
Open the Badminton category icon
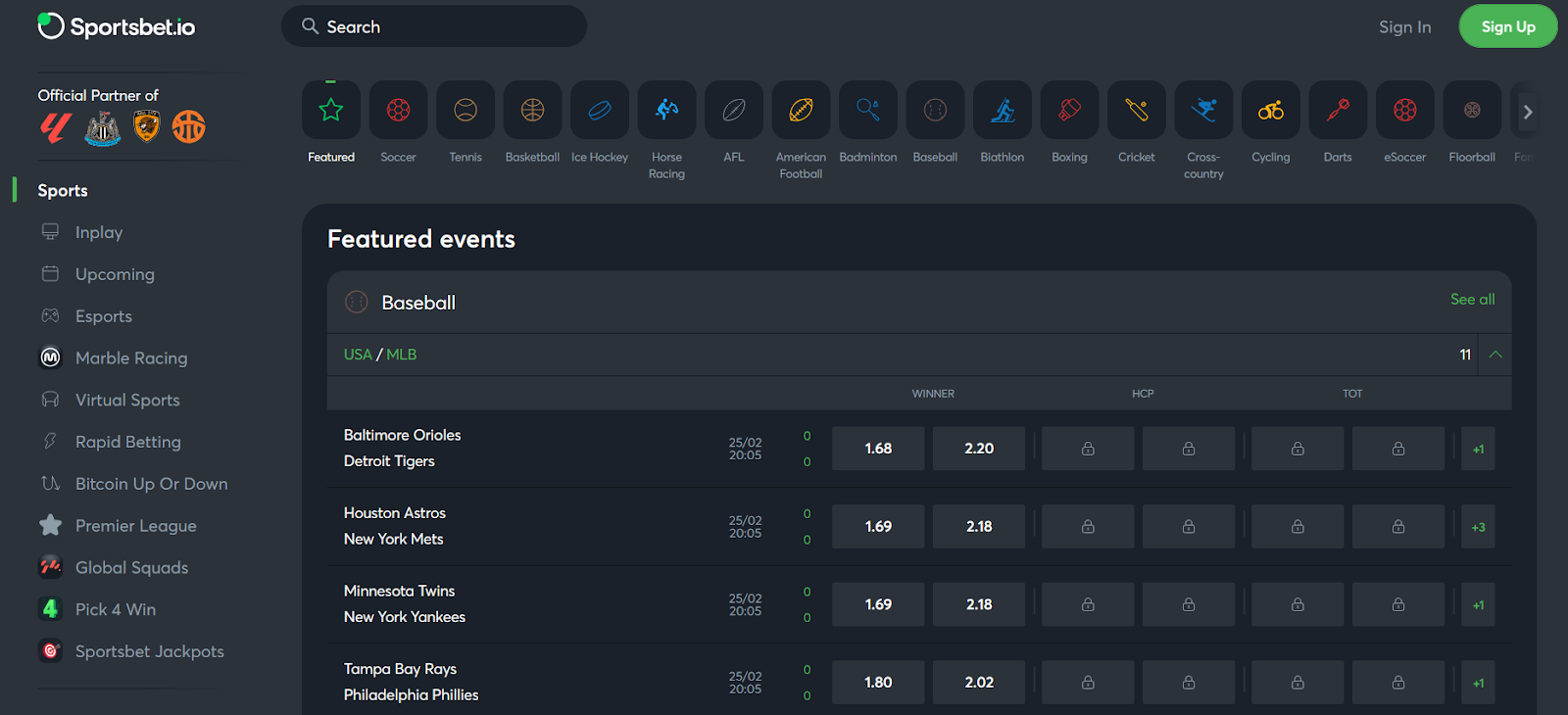click(x=868, y=110)
